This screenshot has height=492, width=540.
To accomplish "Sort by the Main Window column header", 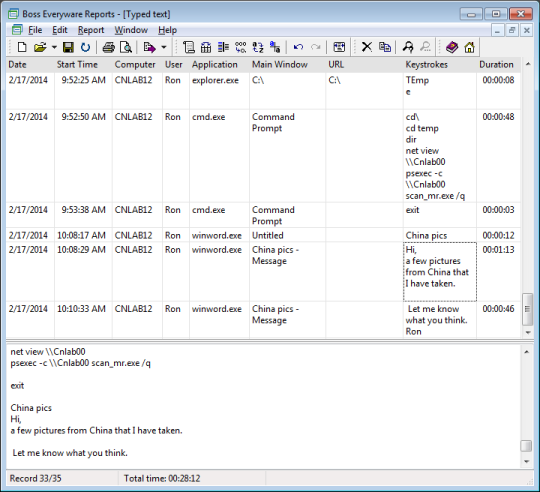I will point(288,65).
